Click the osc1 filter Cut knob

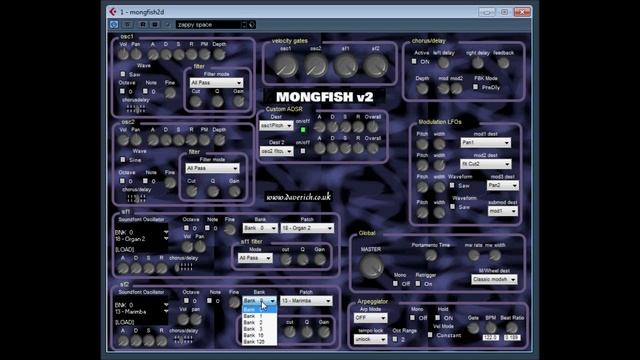196,101
